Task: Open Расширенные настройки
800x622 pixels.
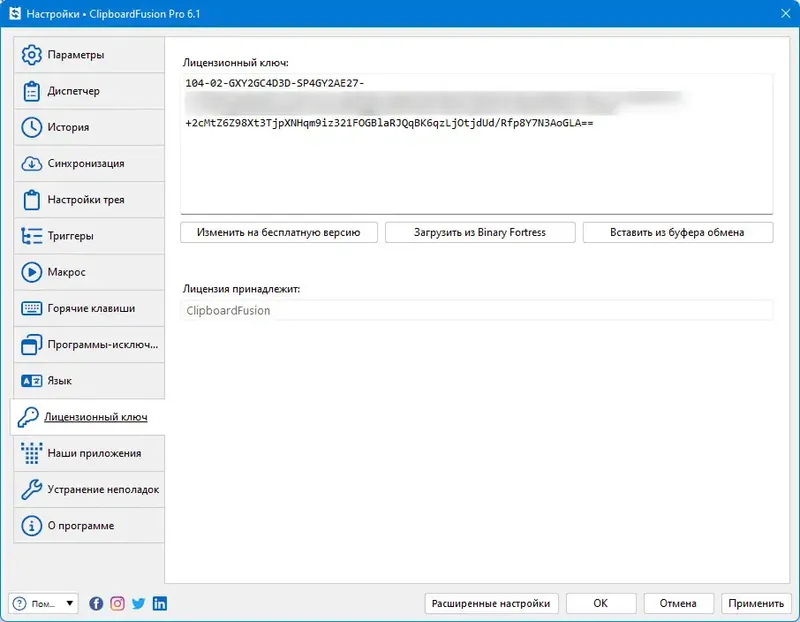Action: click(491, 604)
